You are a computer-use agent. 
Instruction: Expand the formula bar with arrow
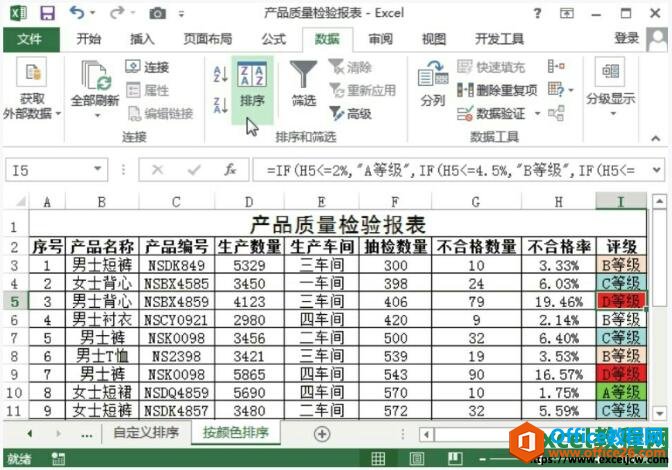pyautogui.click(x=656, y=170)
